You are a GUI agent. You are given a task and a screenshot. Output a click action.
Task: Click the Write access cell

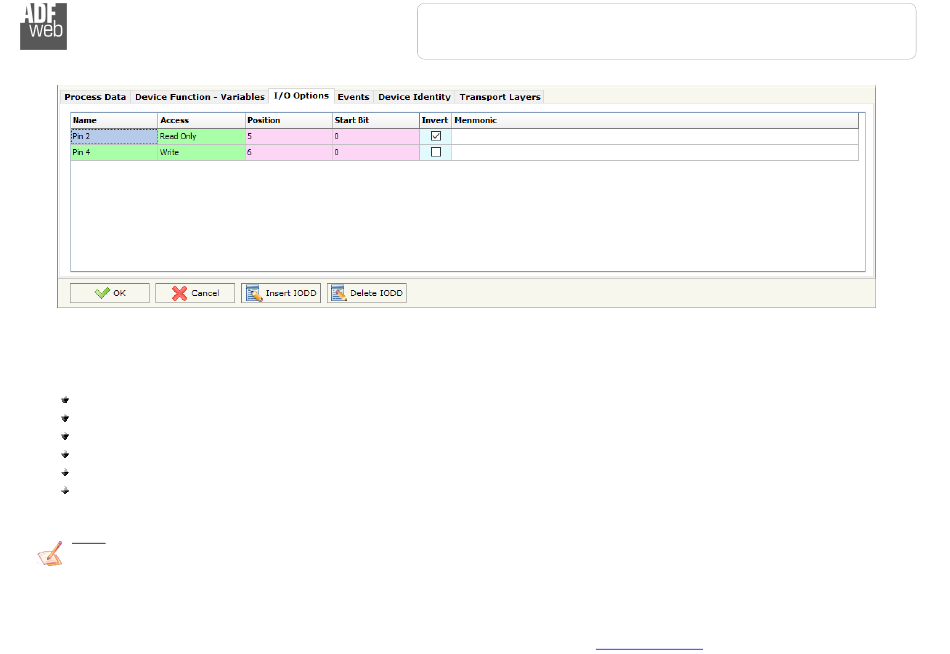[200, 152]
